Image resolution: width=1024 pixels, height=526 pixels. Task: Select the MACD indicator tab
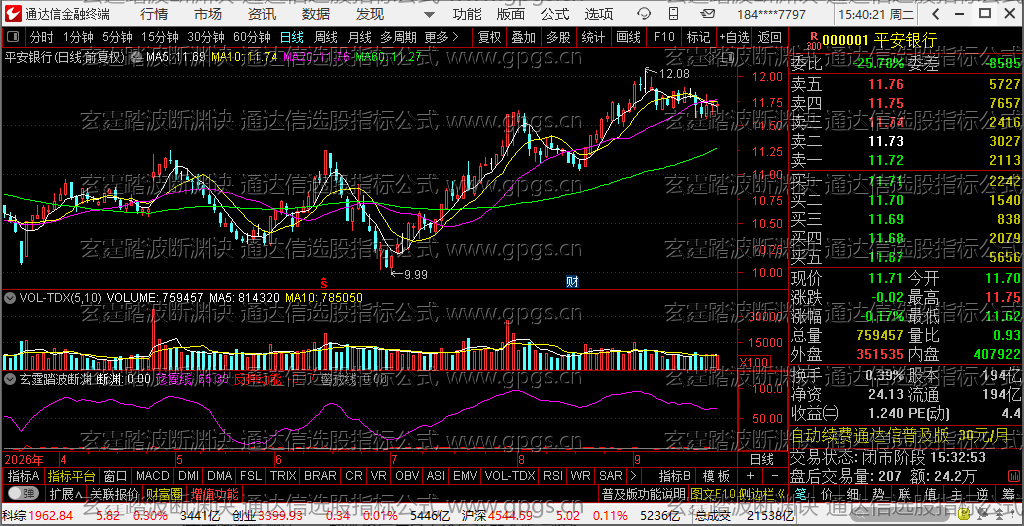(x=153, y=476)
